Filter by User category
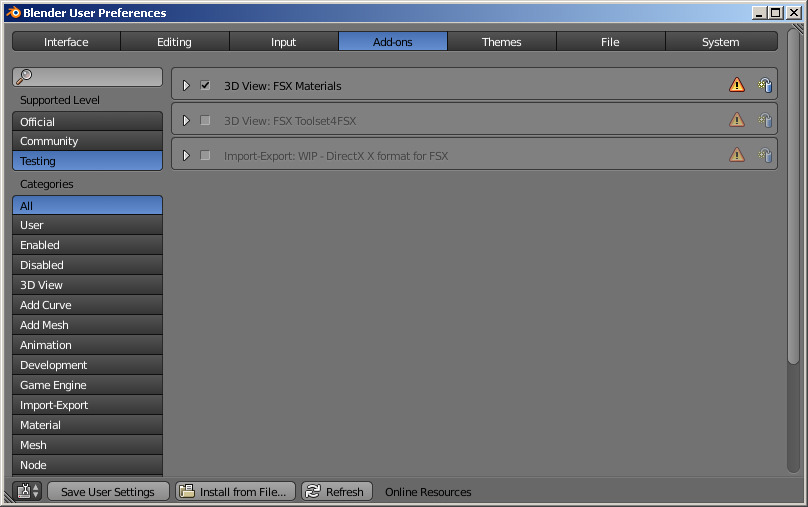 tap(87, 225)
